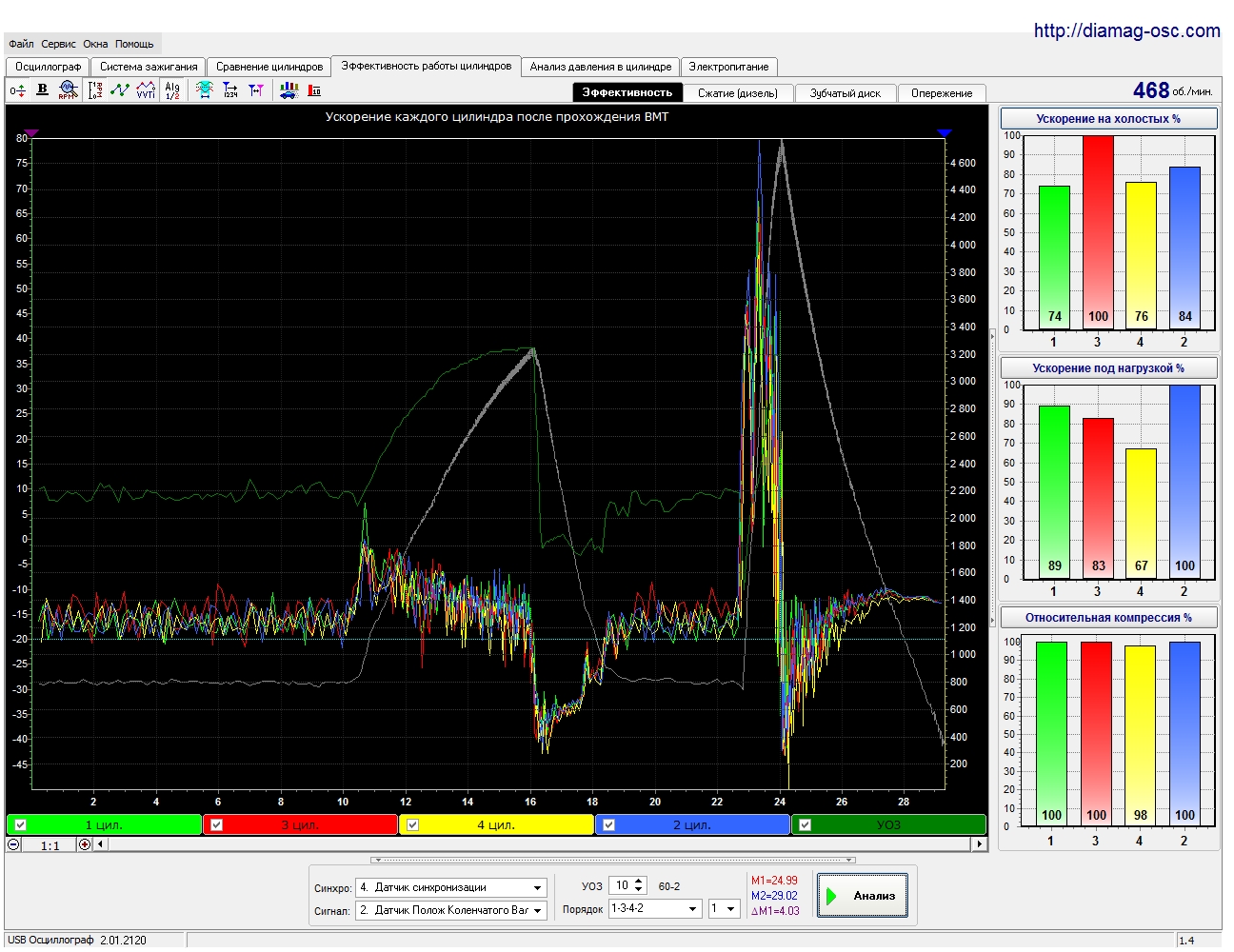
Task: Click the Анализ button
Action: (863, 896)
